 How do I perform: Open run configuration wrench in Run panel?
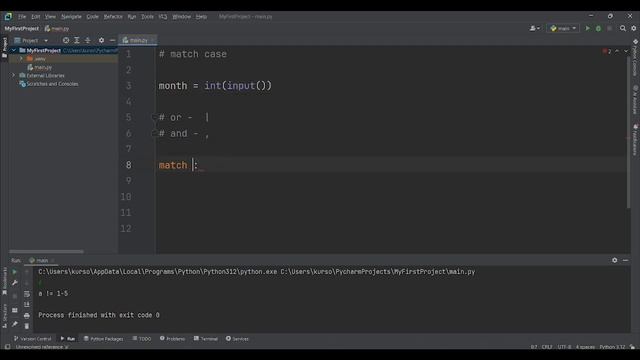[15, 283]
